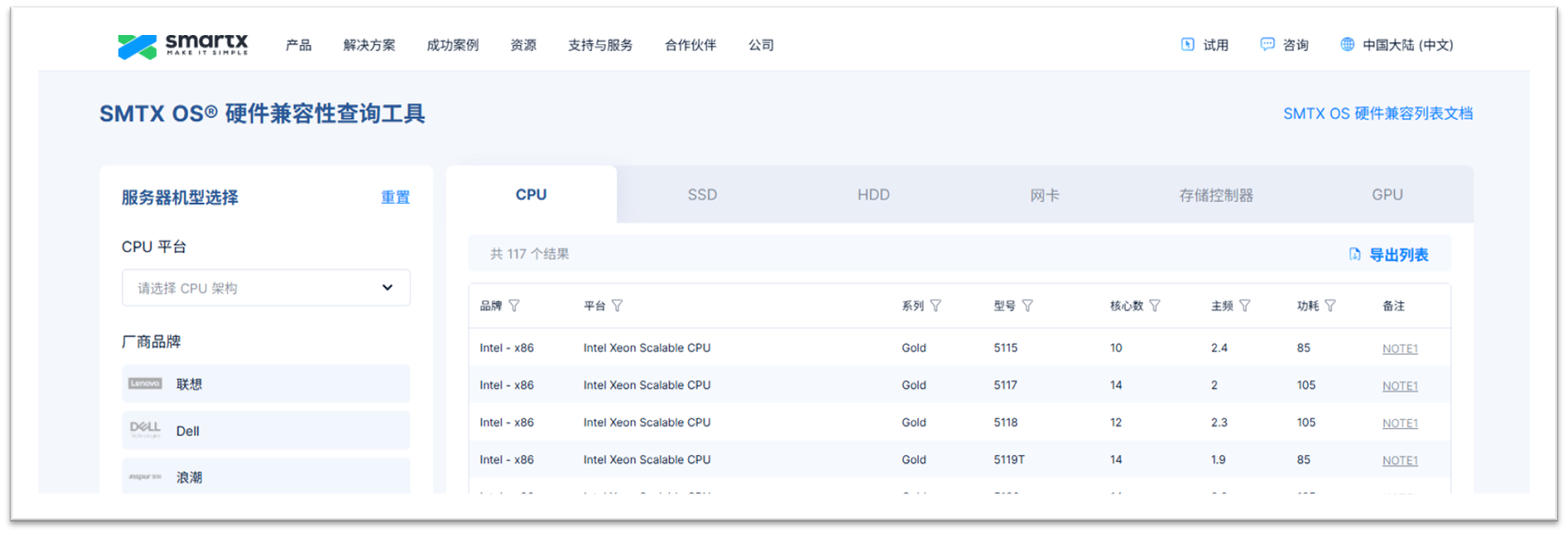The image size is (1568, 534).
Task: Click 重置 to reset server selection
Action: (395, 197)
